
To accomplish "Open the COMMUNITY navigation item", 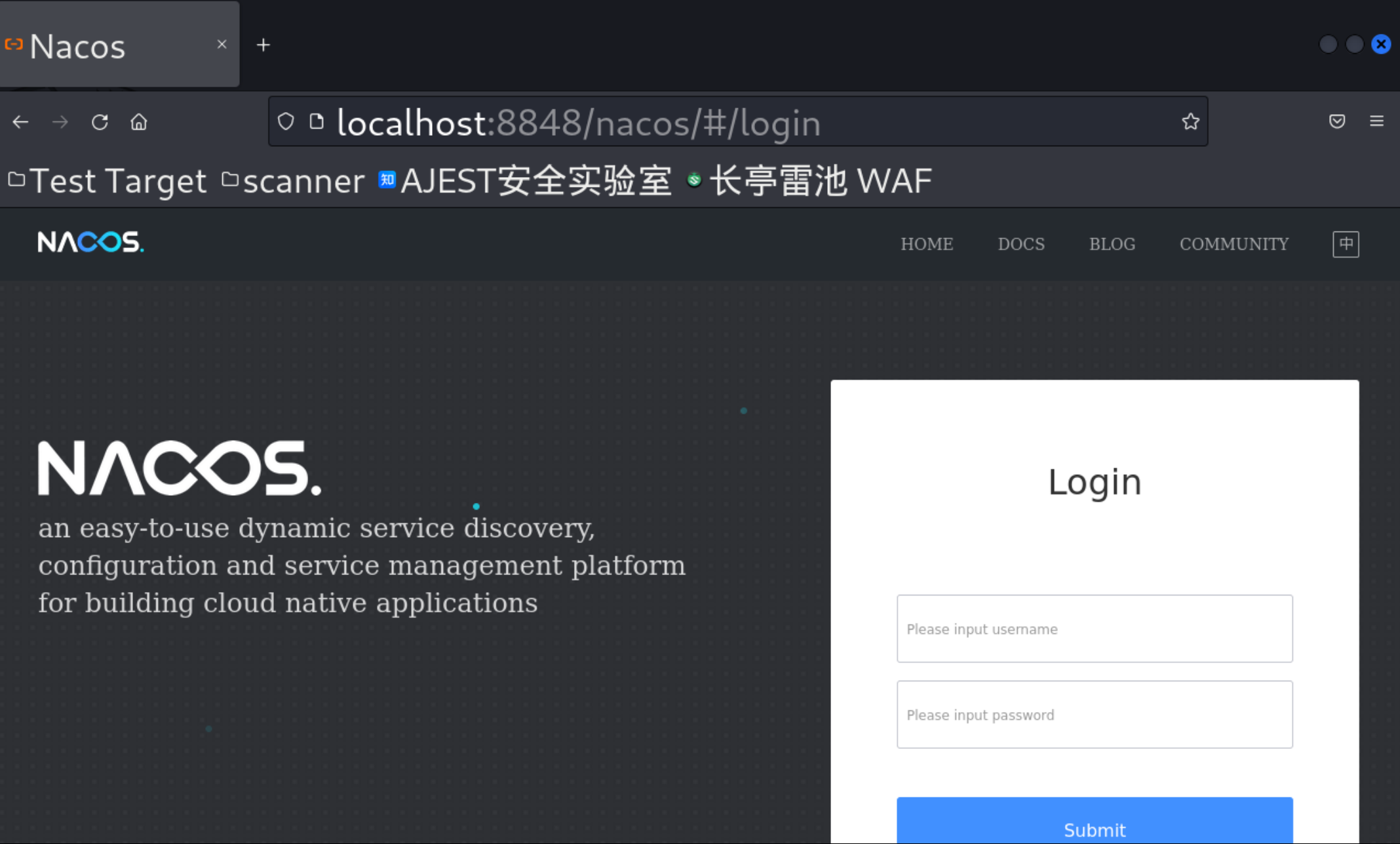I will [x=1234, y=244].
